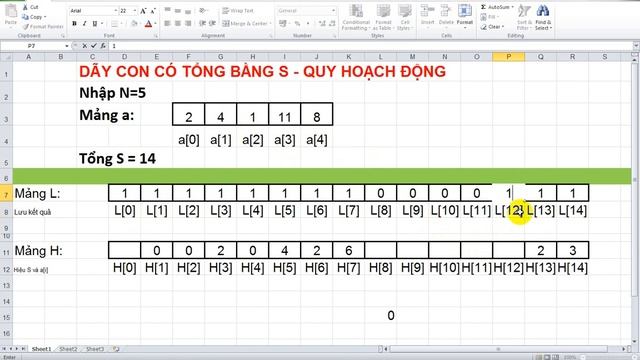Click the Bottom Align icon
This screenshot has width=640, height=360.
point(188,11)
